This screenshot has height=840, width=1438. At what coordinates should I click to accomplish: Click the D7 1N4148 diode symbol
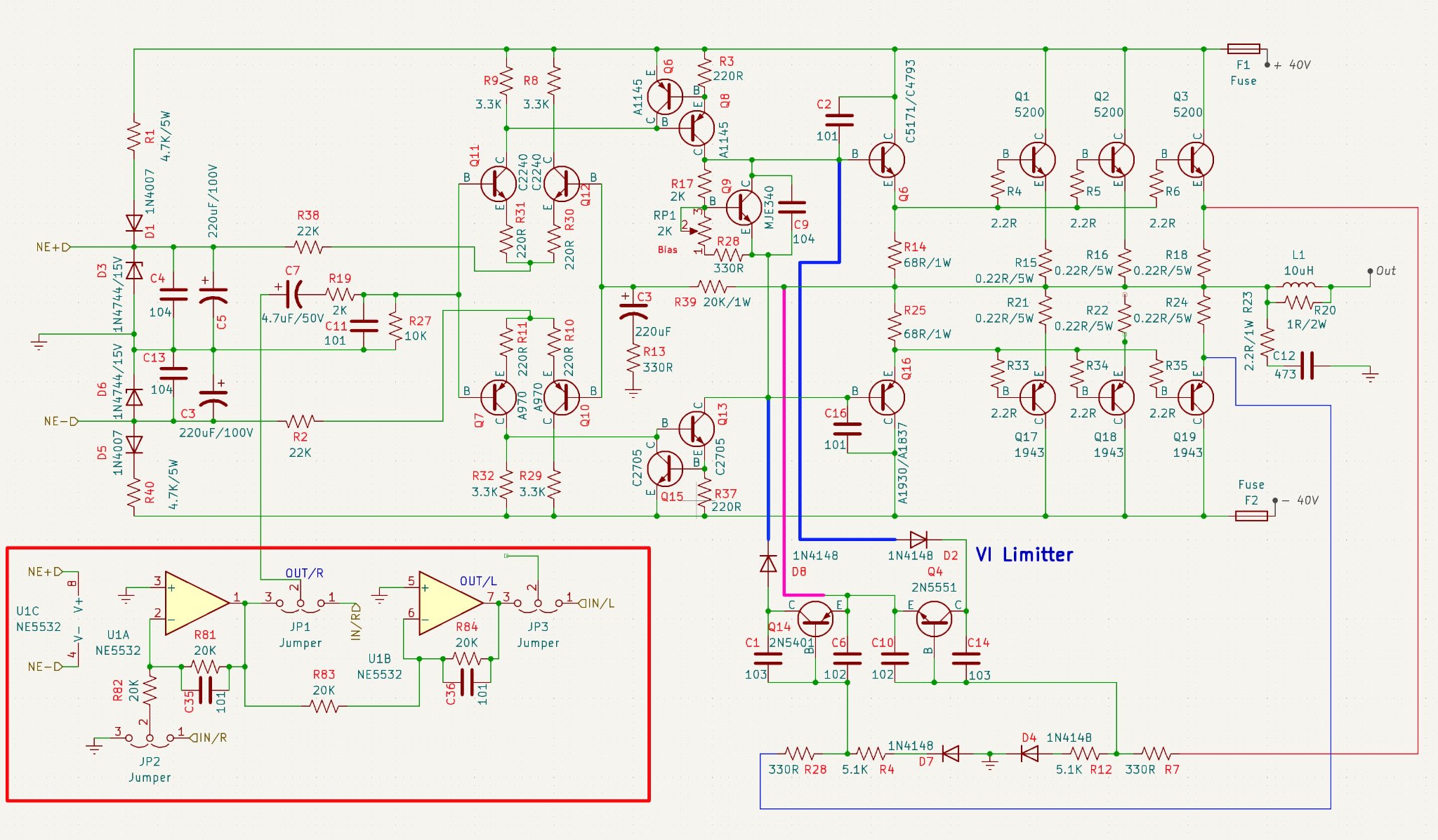coord(950,754)
